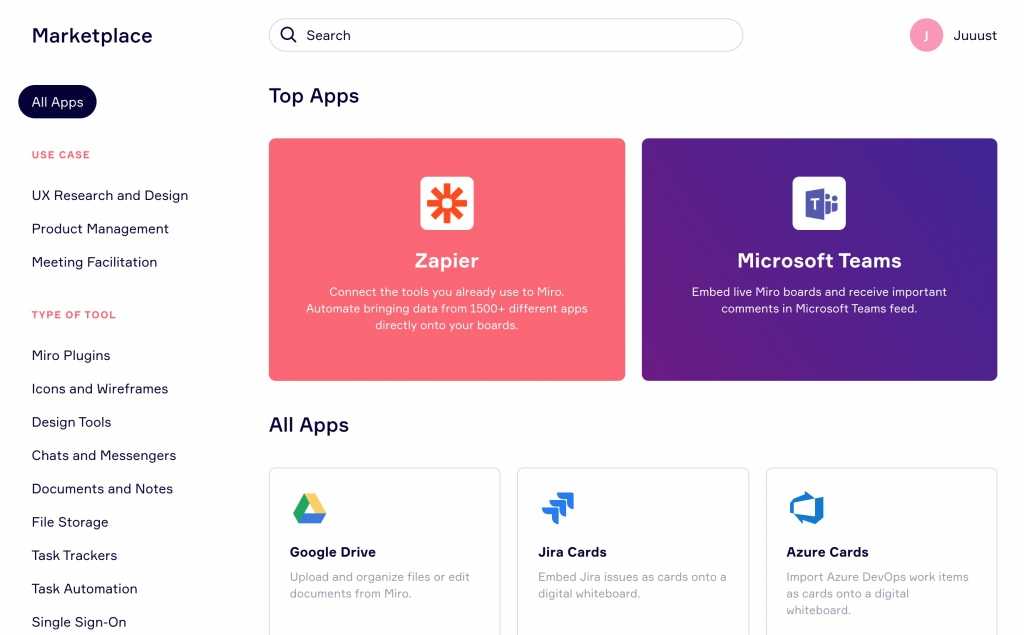This screenshot has width=1024, height=635.
Task: Go to Meeting Facilitation category
Action: (94, 262)
